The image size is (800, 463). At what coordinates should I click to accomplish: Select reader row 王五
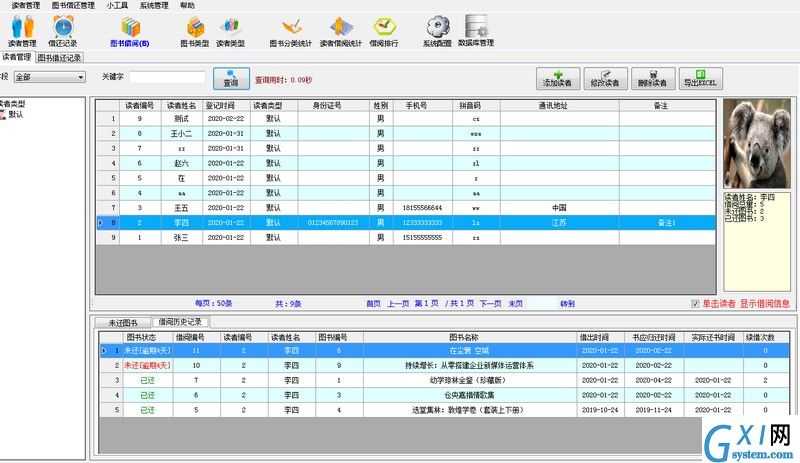click(406, 208)
